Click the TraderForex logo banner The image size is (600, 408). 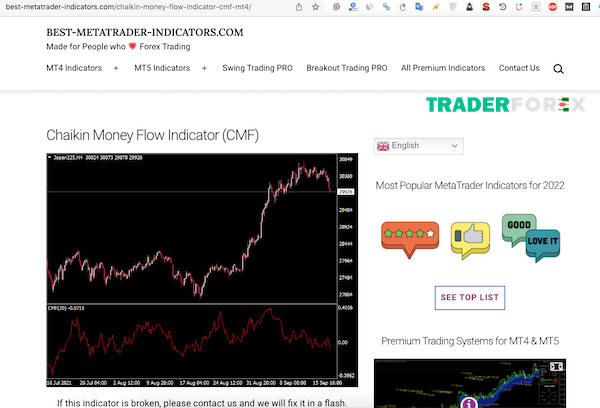point(505,104)
